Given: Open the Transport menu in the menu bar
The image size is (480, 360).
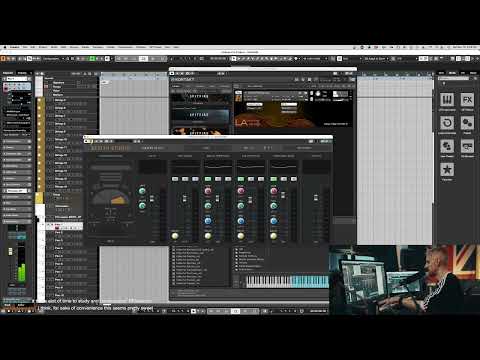Looking at the screenshot, I should [98, 47].
